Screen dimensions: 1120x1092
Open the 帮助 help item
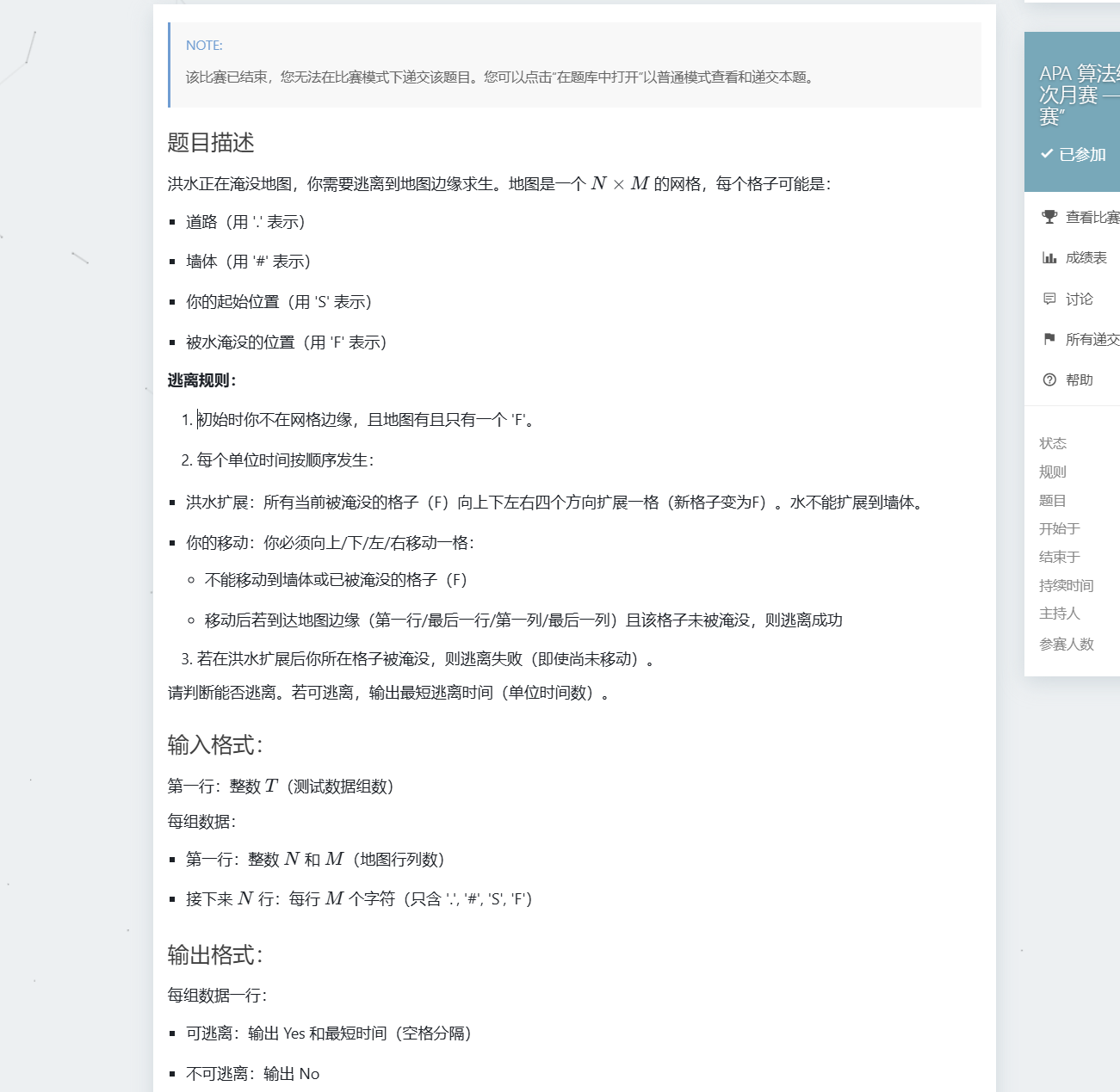click(x=1080, y=379)
